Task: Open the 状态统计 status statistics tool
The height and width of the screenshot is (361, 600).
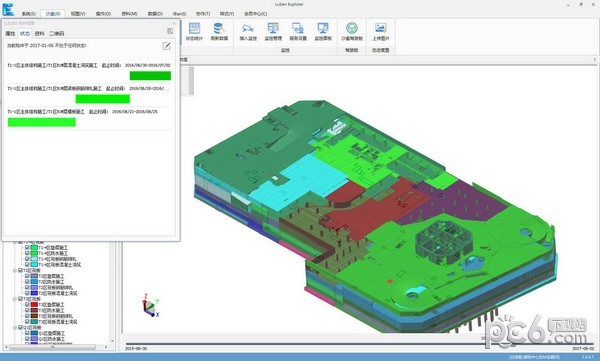Action: [x=194, y=31]
